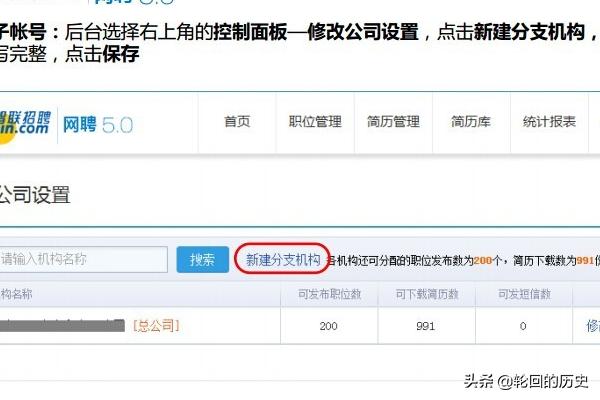Switch to 简历管理 tab

(393, 122)
